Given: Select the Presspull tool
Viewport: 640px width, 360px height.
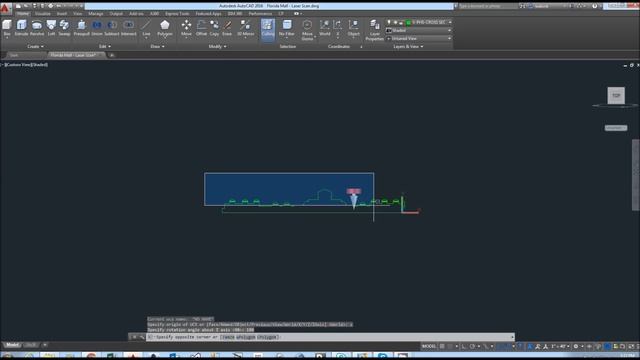Looking at the screenshot, I should [x=81, y=28].
